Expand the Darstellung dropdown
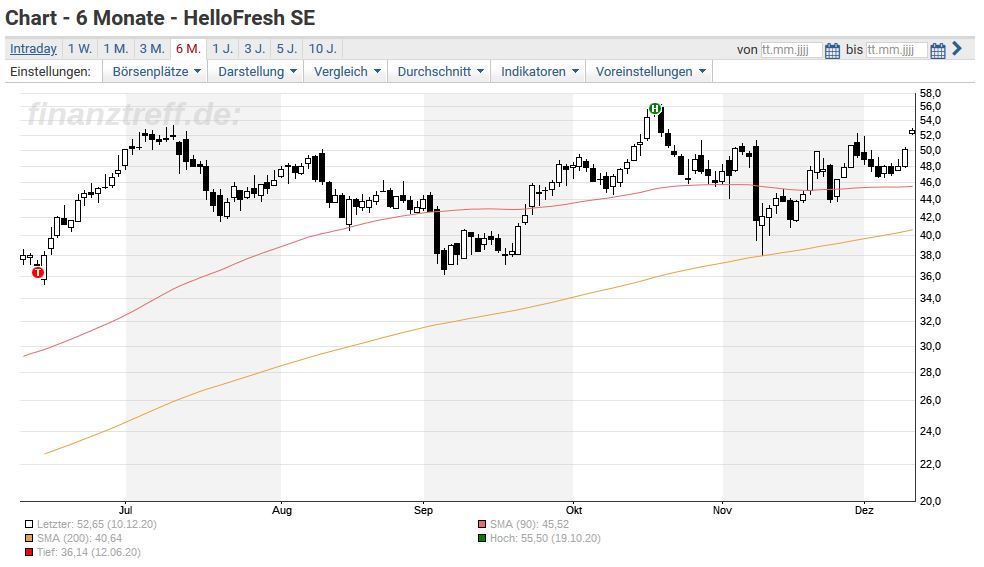This screenshot has height=567, width=984. coord(257,72)
